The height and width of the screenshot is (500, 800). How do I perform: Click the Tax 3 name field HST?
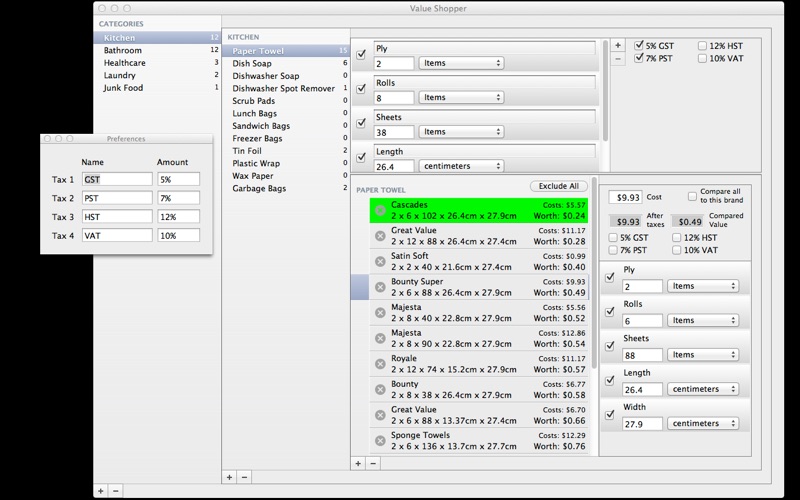(117, 217)
